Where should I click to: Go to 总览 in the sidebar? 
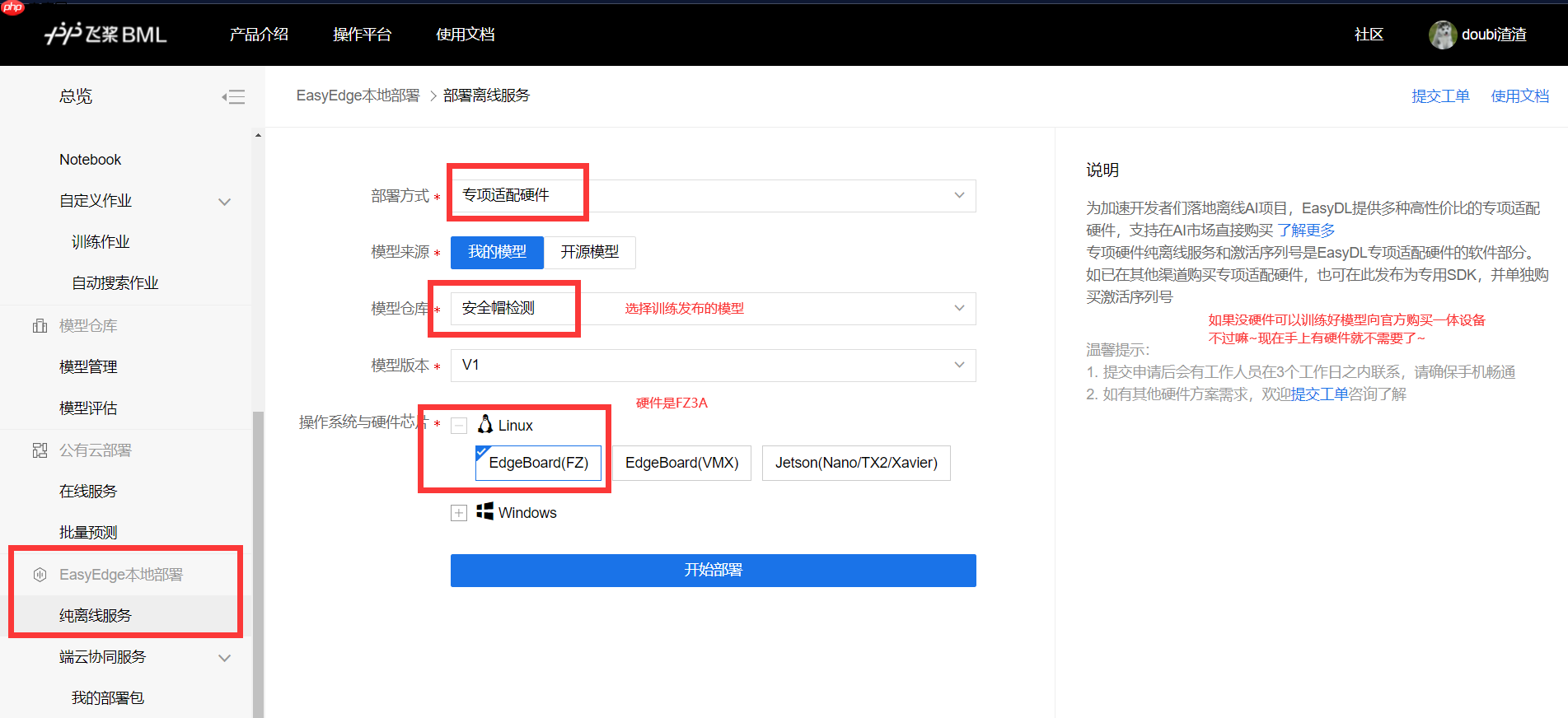(76, 96)
